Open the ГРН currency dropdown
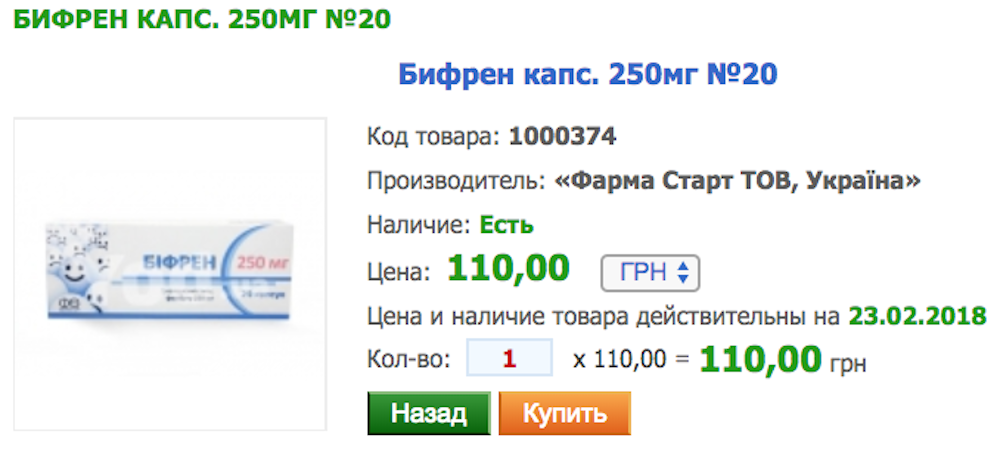The width and height of the screenshot is (1000, 462). pos(651,273)
